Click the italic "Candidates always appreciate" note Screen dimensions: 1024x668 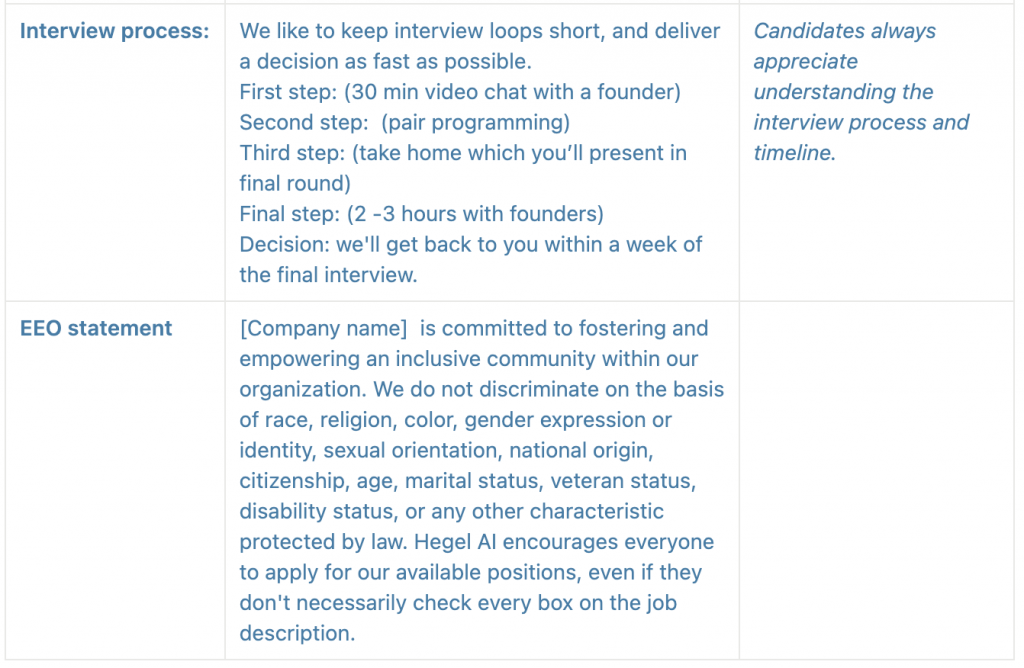click(844, 46)
